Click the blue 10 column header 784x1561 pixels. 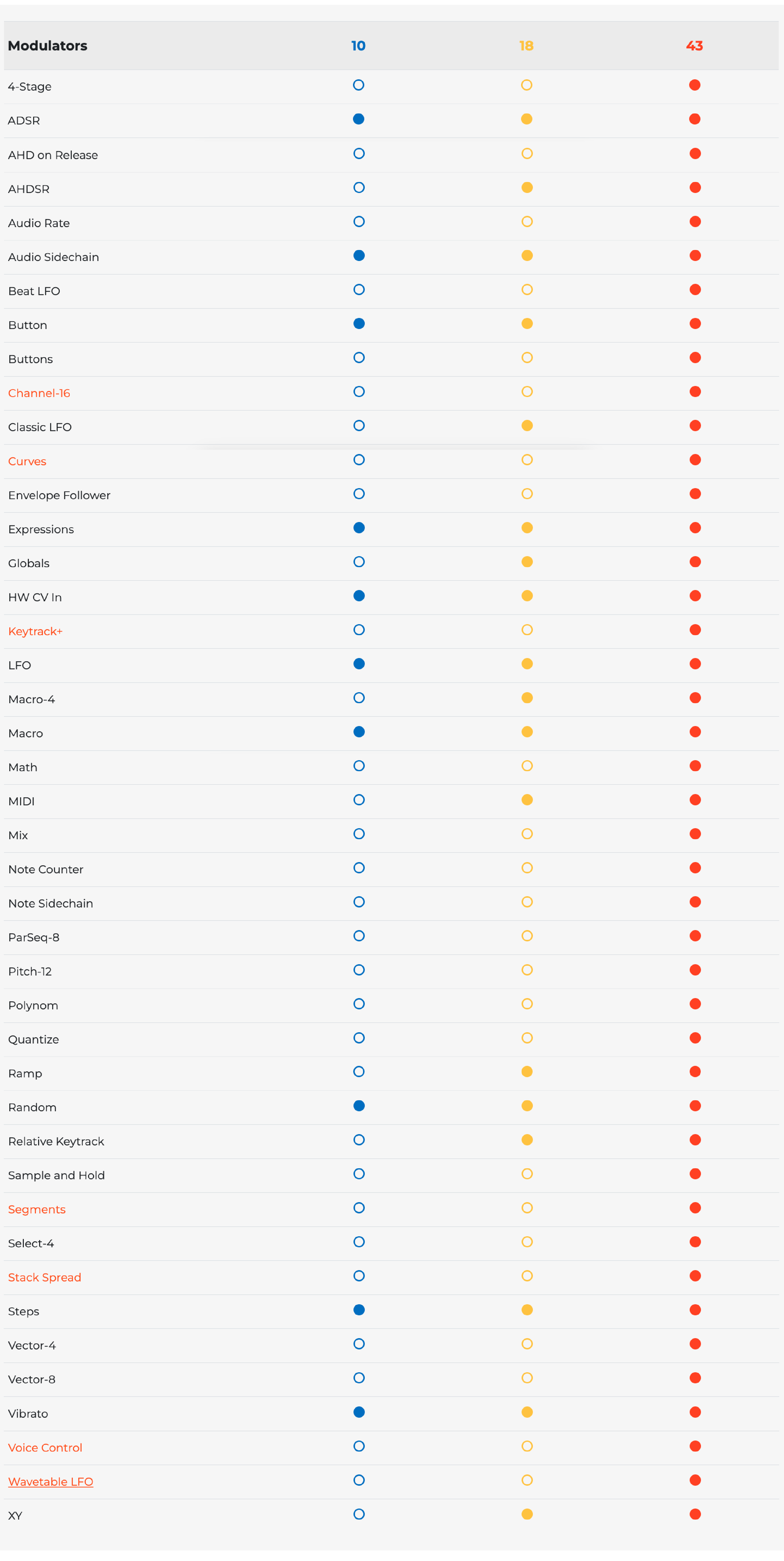click(358, 46)
